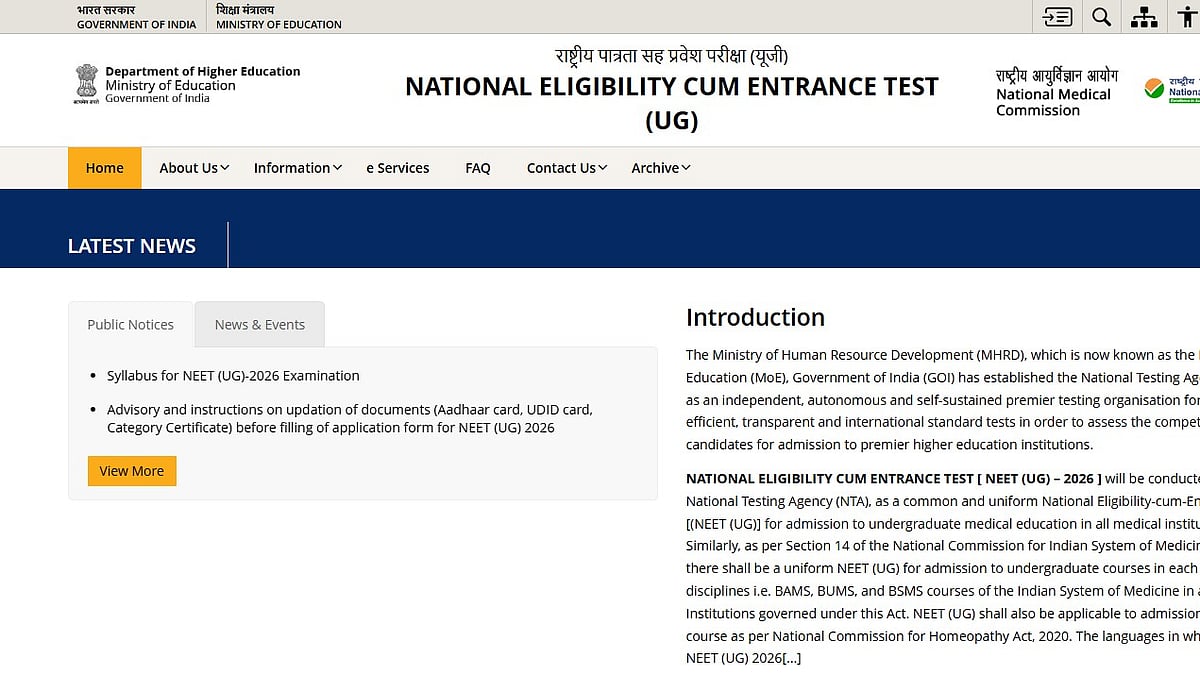
Task: Open the Archive dropdown menu
Action: (x=659, y=168)
